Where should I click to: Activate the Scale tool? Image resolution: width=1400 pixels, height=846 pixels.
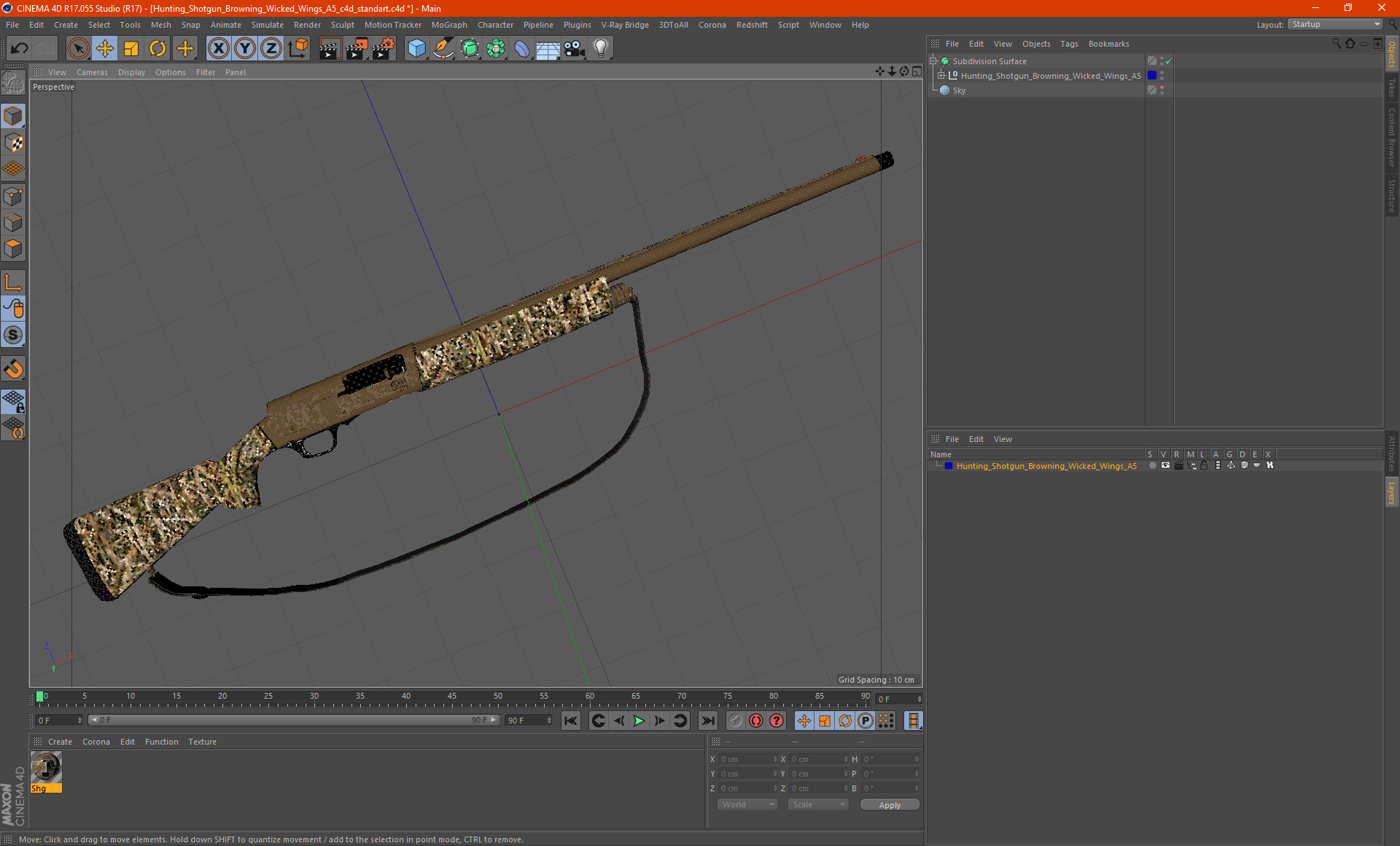131,49
